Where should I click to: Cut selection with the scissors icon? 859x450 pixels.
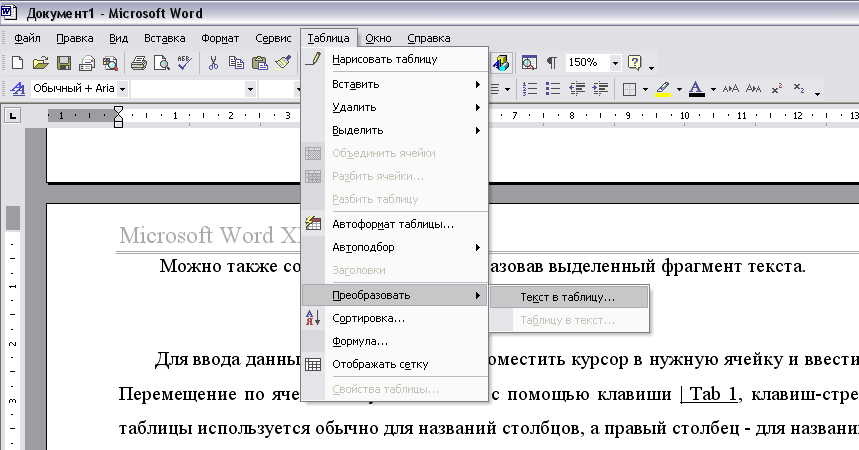(213, 63)
